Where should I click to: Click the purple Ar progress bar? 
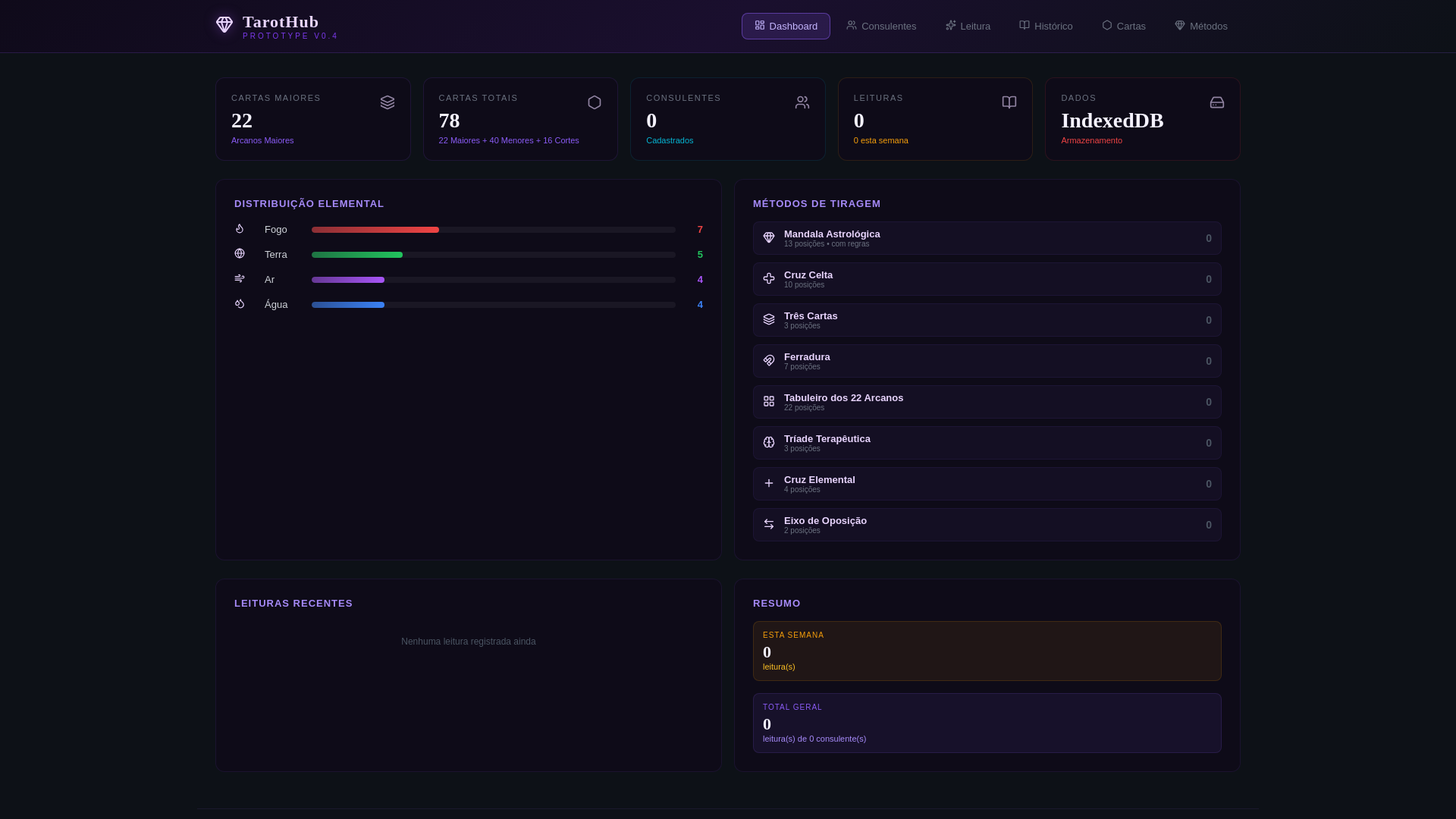pos(348,280)
